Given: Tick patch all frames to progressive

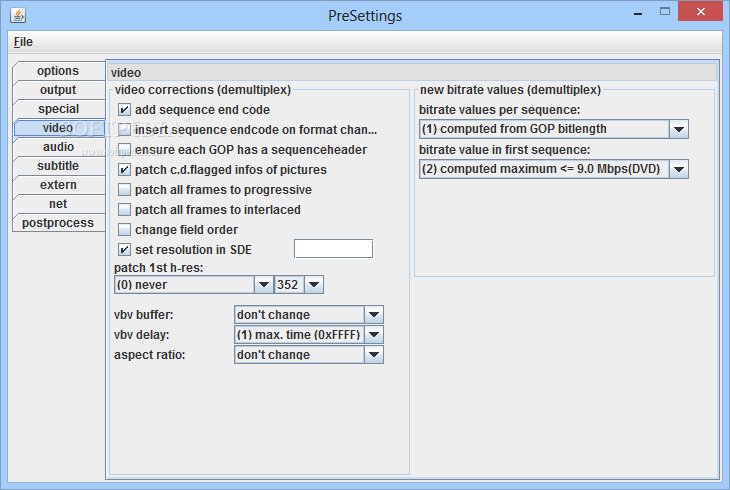Looking at the screenshot, I should pyautogui.click(x=124, y=190).
